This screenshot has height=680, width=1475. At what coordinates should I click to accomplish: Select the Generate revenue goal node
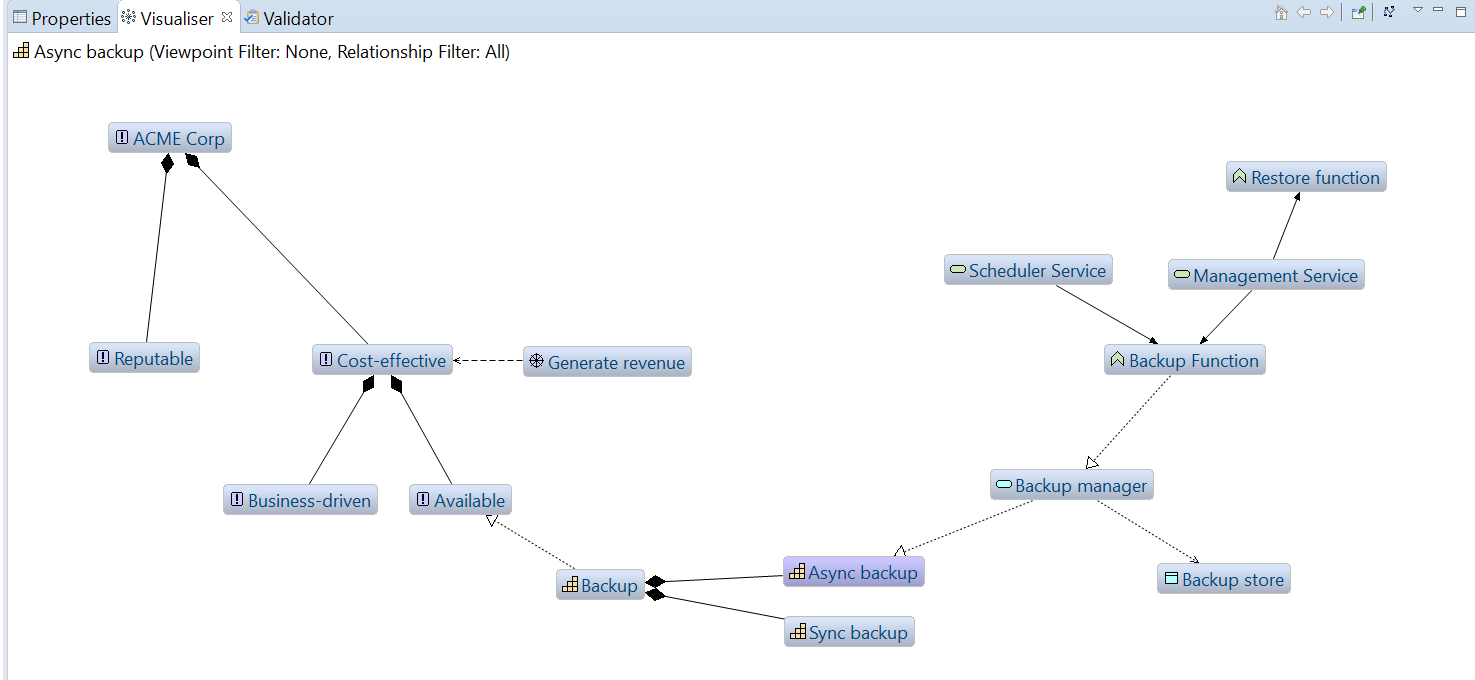coord(607,363)
